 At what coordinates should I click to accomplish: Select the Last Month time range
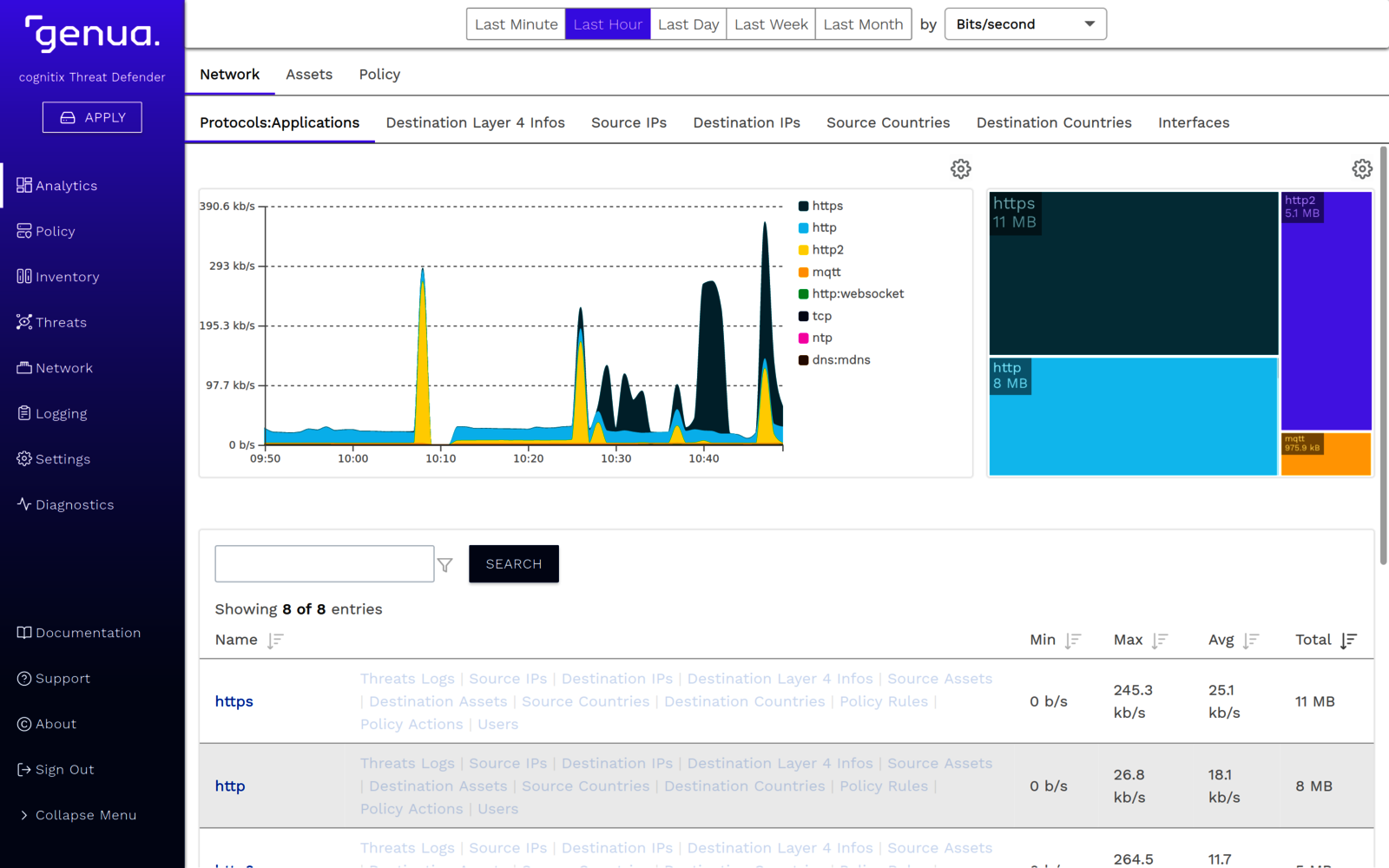[x=863, y=24]
